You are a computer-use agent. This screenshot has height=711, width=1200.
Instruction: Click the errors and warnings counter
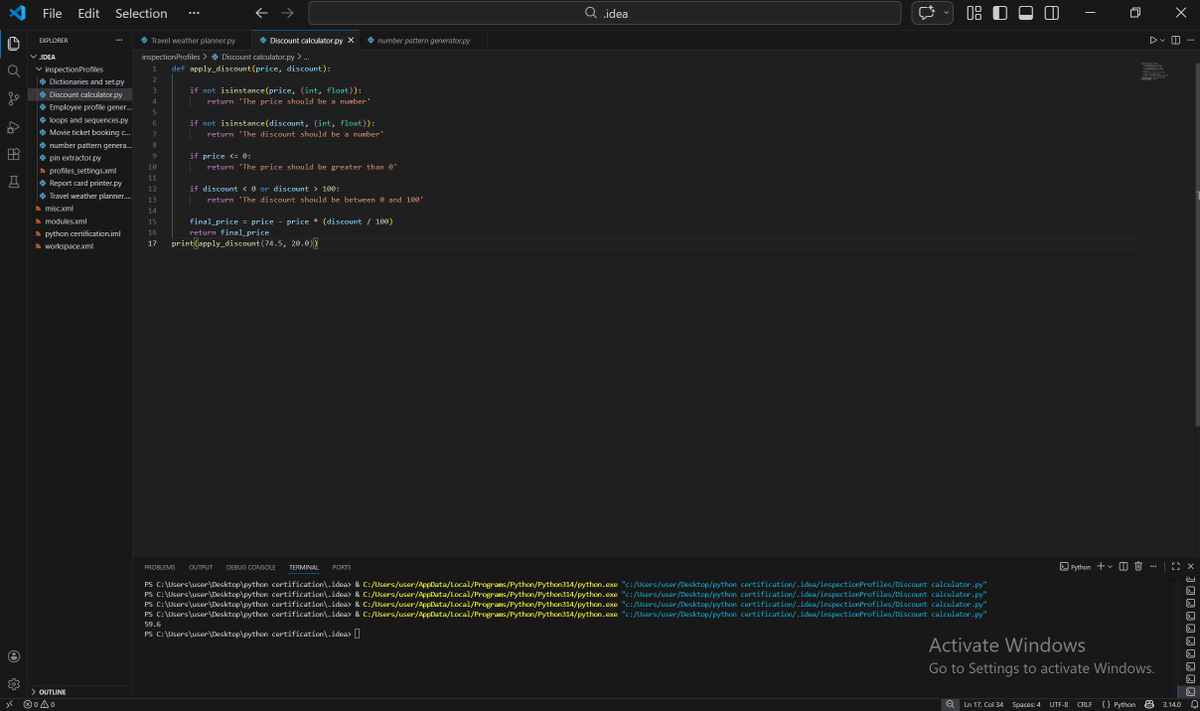pyautogui.click(x=38, y=704)
